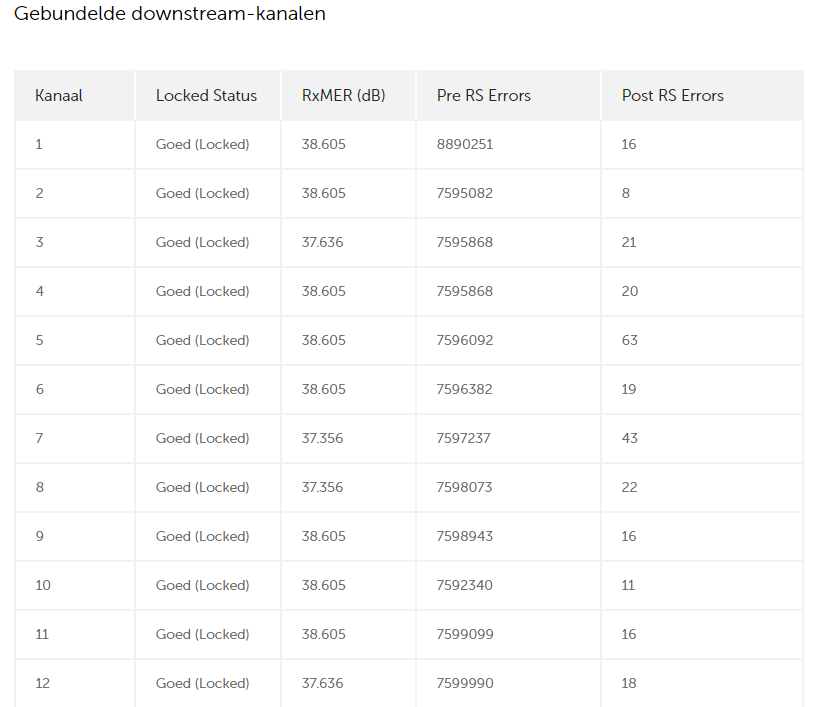
Task: Select Pre RS Errors value 7592340
Action: (x=464, y=585)
